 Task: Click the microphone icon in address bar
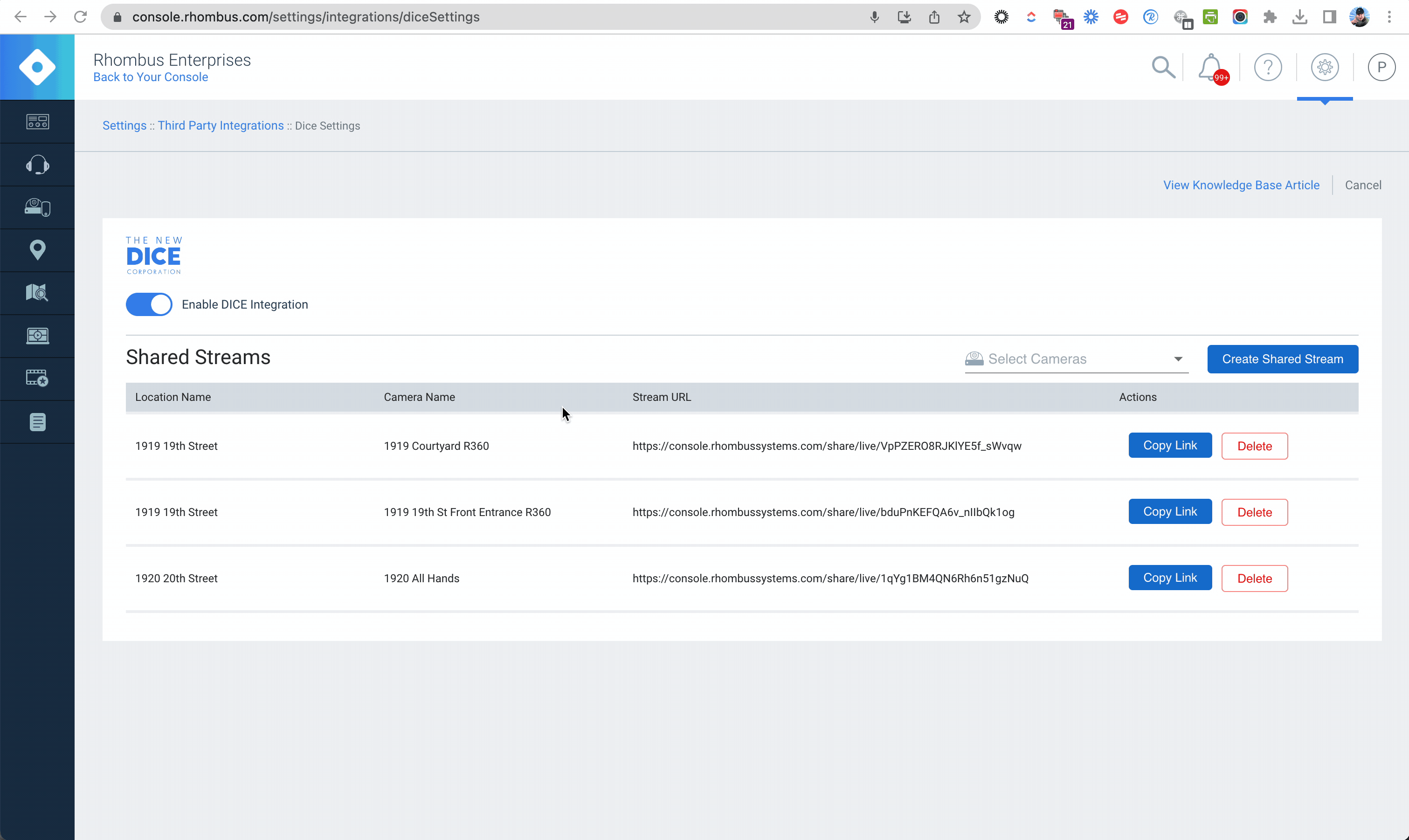pos(875,17)
